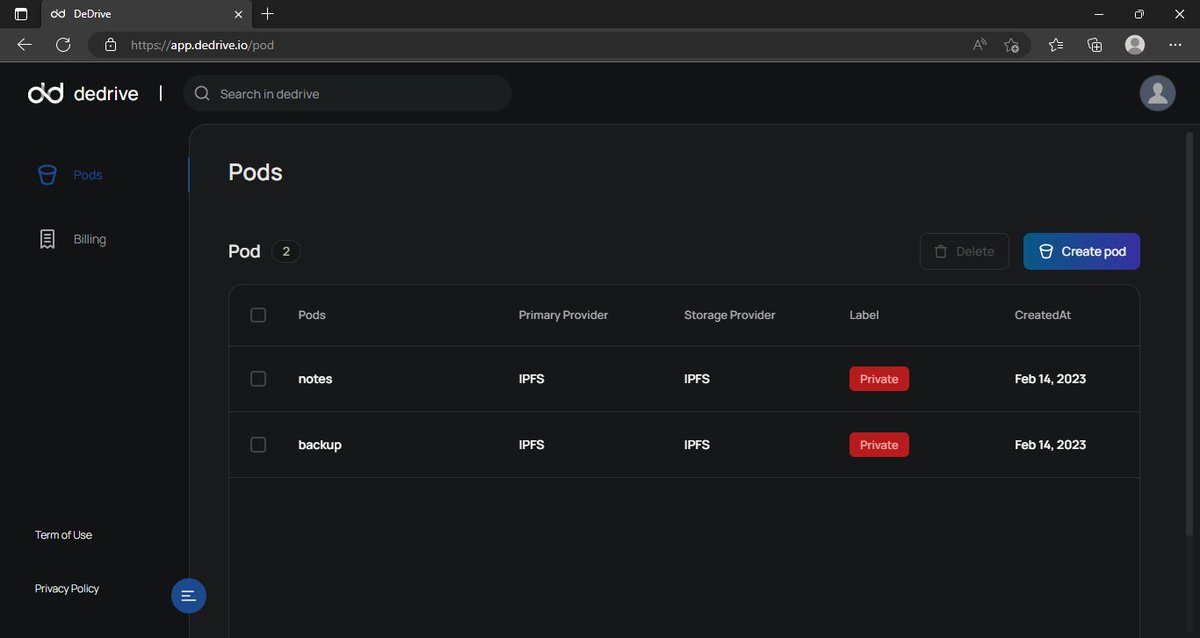
Task: Open the floating blue menu button
Action: [x=188, y=595]
